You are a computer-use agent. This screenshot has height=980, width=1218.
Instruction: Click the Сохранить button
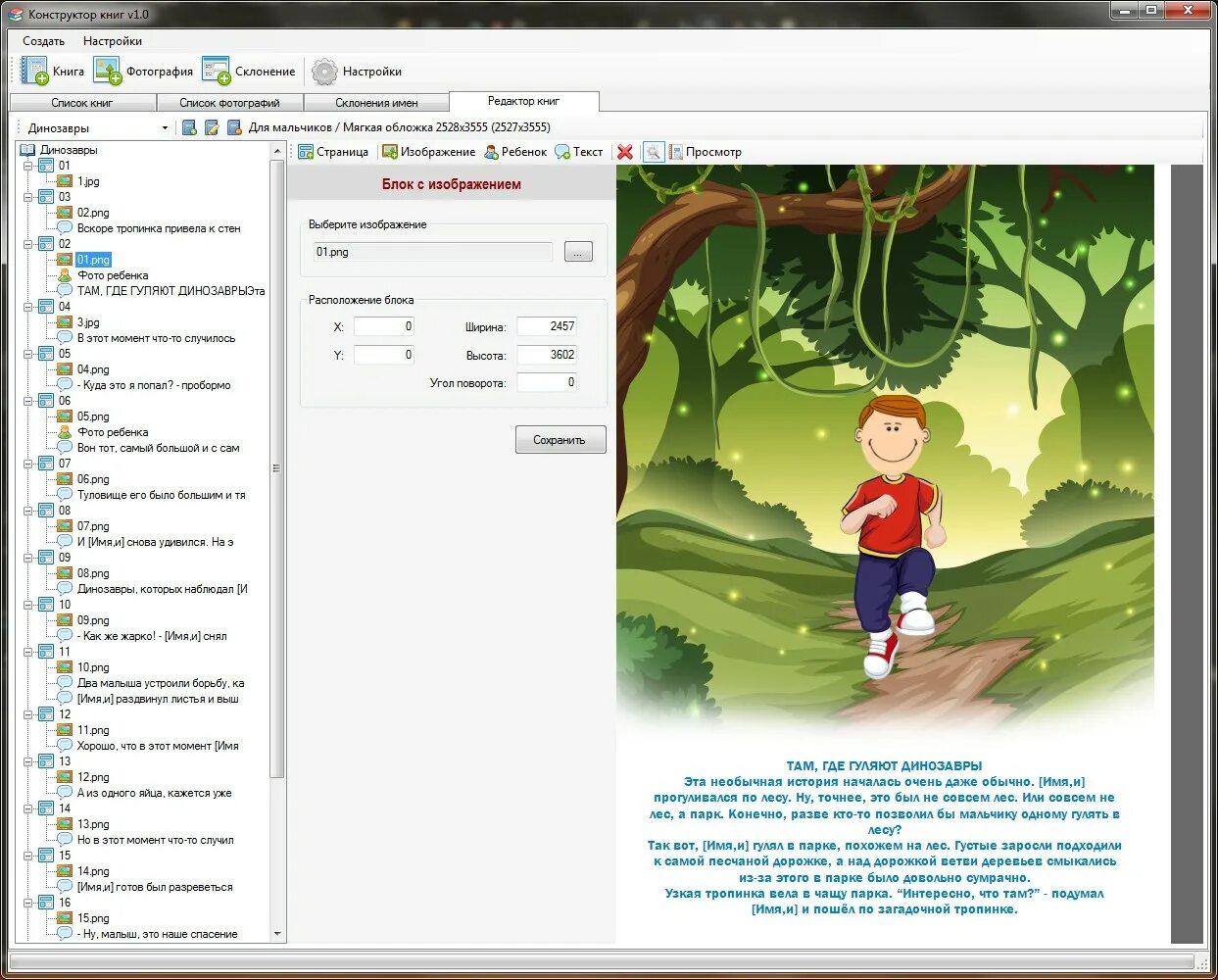point(560,440)
